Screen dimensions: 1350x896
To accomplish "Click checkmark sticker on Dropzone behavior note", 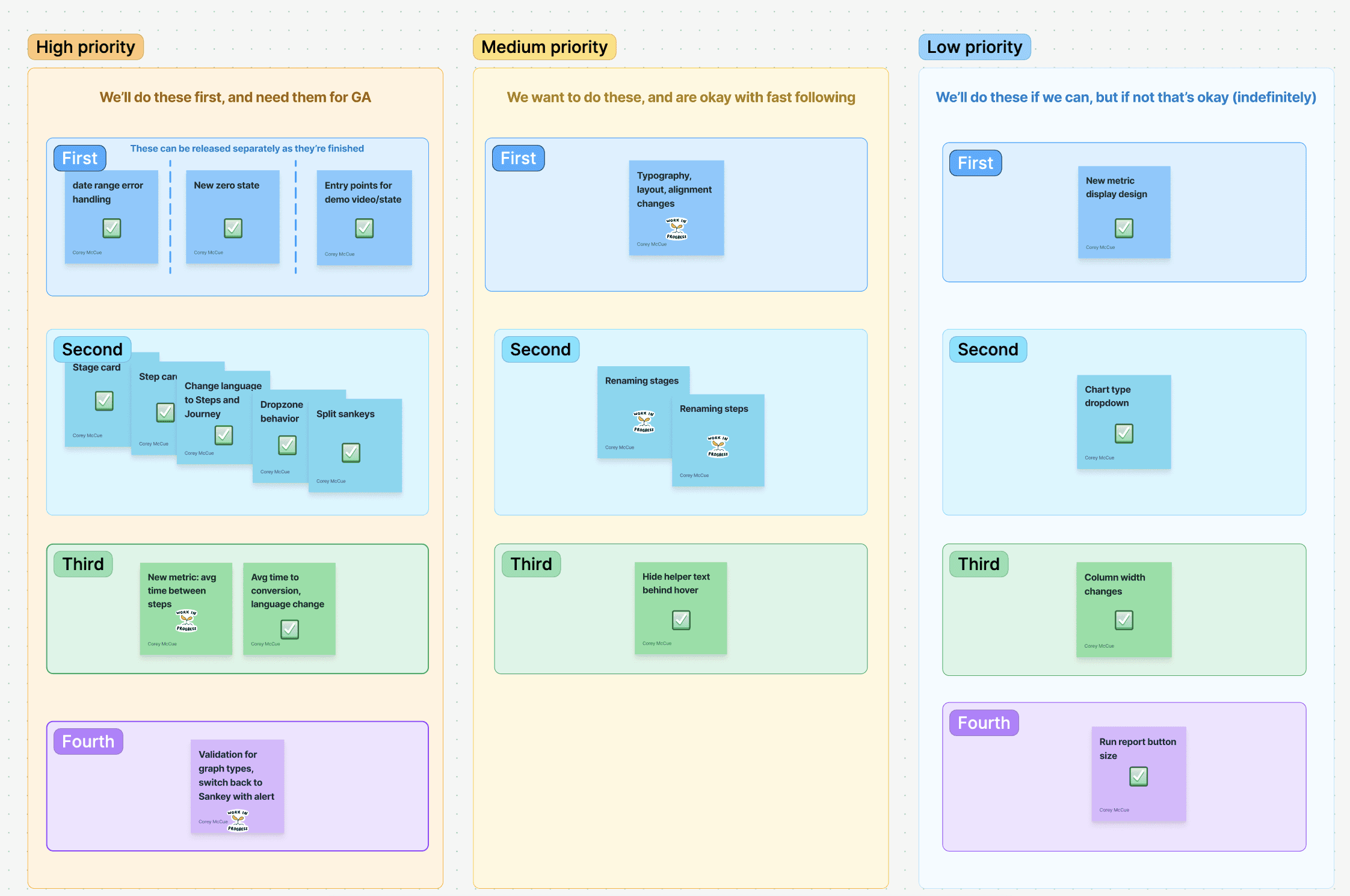I will click(288, 445).
